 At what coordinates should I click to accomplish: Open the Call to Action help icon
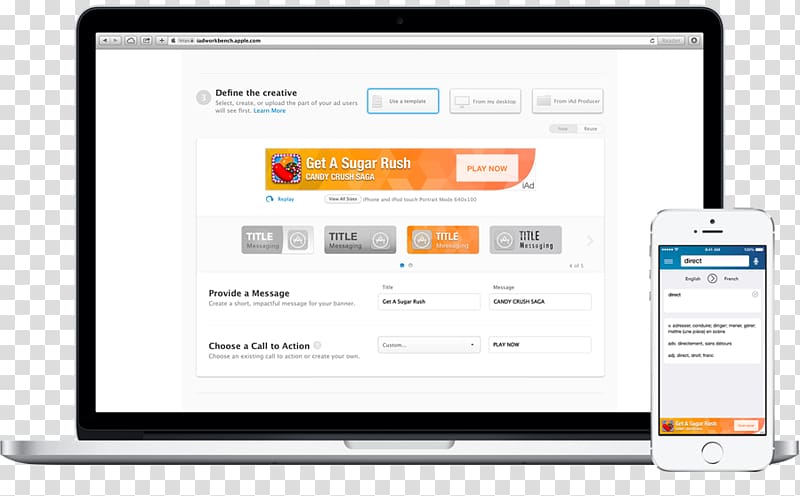tap(317, 345)
